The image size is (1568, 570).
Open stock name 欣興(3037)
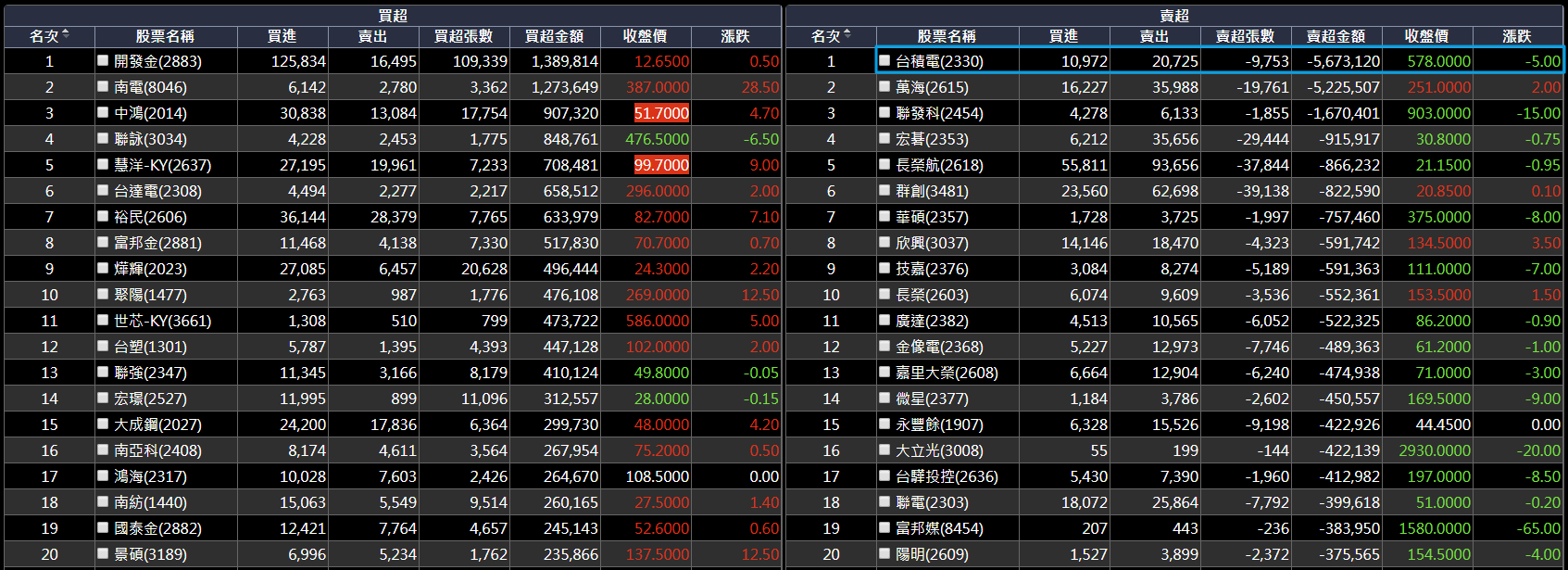932,243
